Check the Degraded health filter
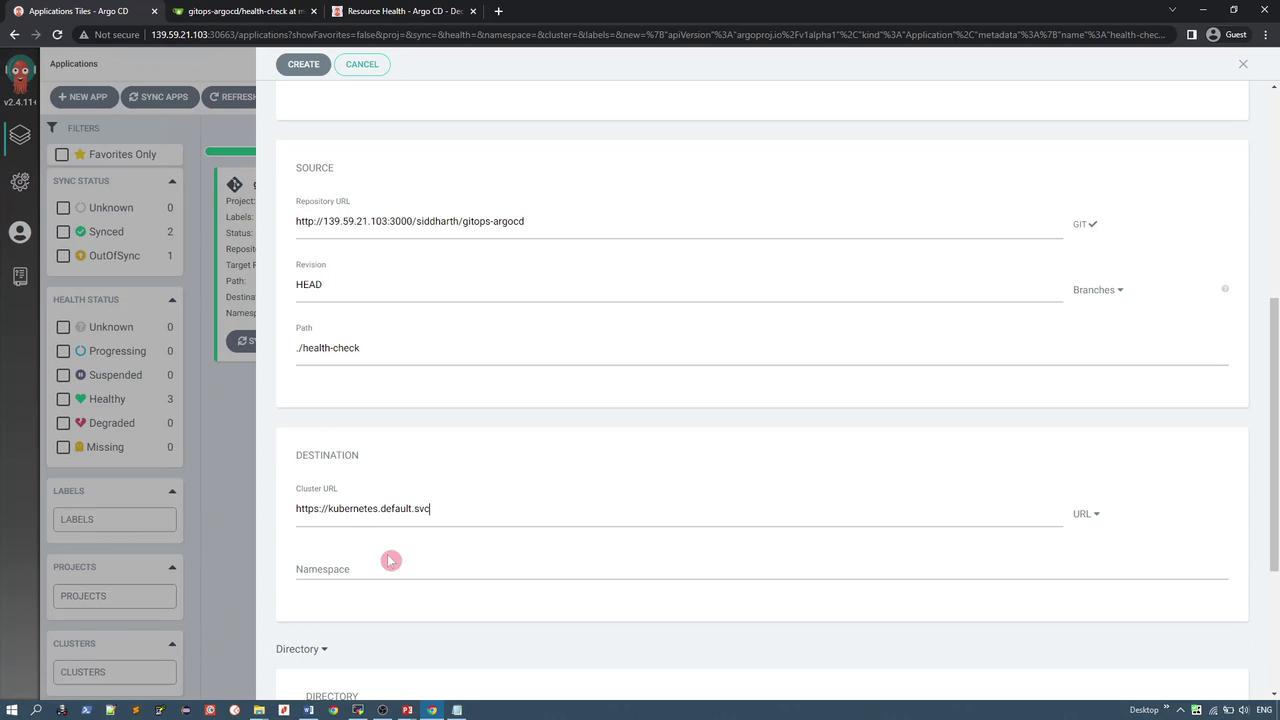1280x720 pixels. click(x=63, y=423)
